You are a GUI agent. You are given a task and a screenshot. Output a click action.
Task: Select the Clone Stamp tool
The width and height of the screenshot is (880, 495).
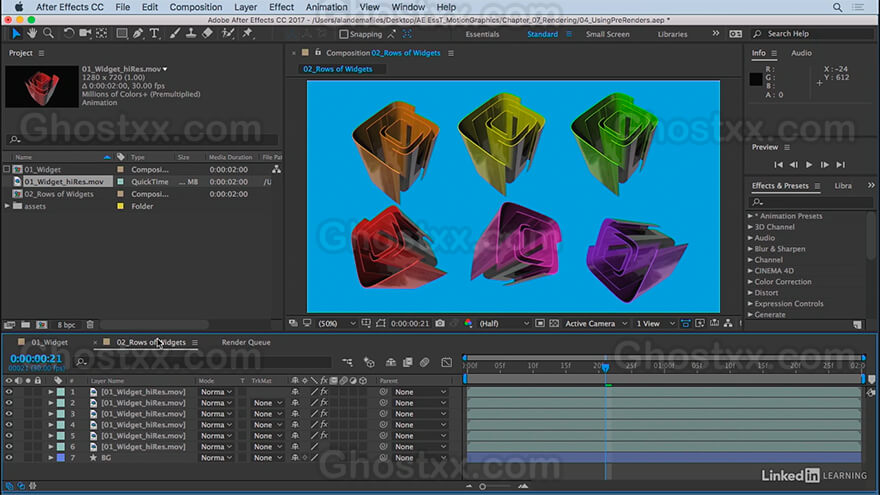[x=191, y=34]
